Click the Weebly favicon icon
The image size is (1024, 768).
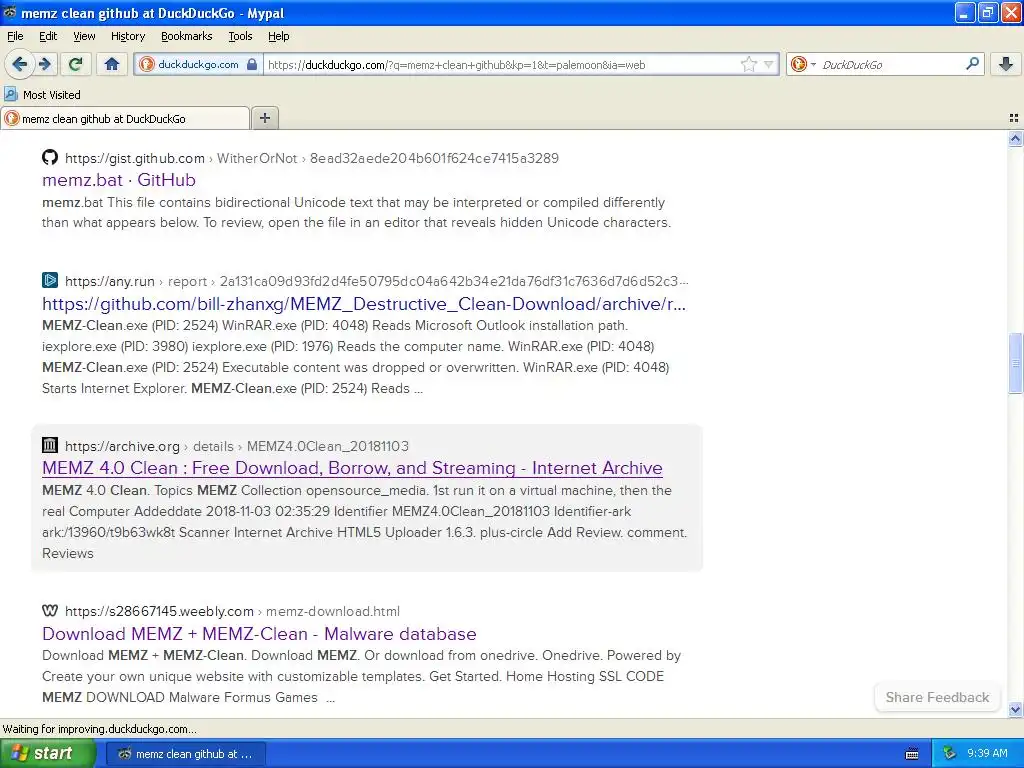click(50, 610)
